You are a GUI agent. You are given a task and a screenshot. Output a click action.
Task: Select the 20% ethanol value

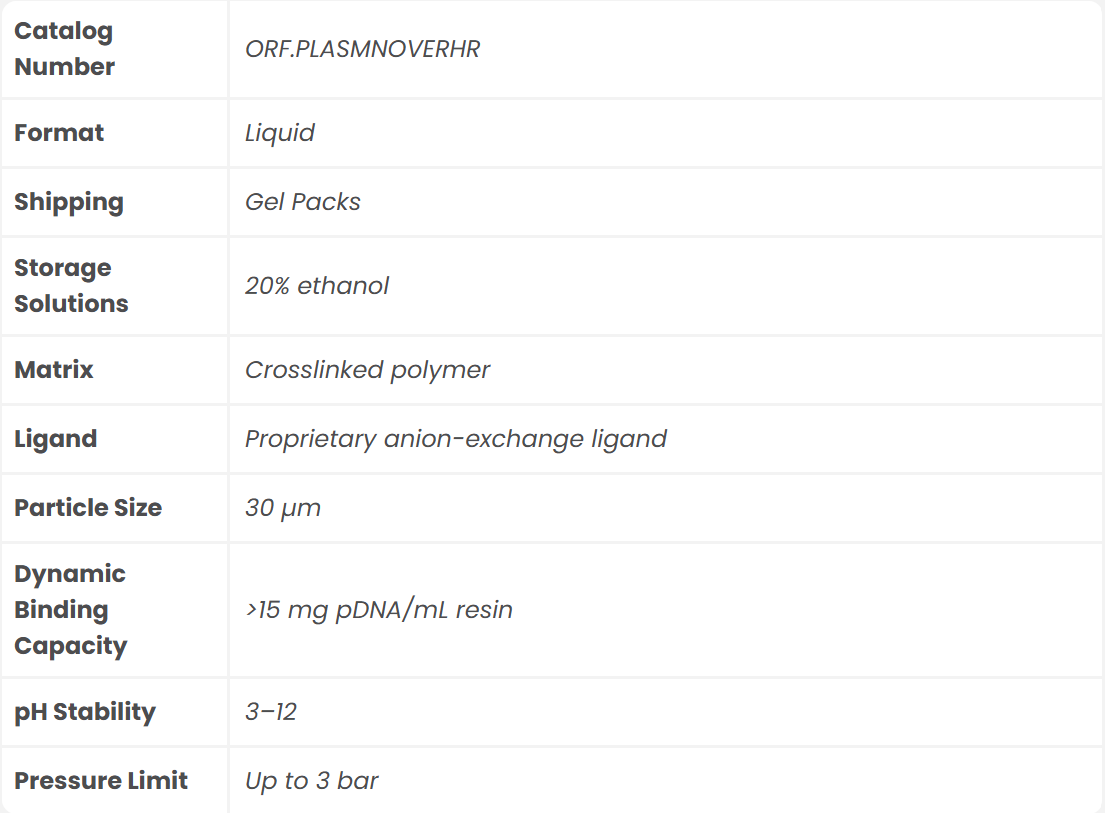(317, 286)
